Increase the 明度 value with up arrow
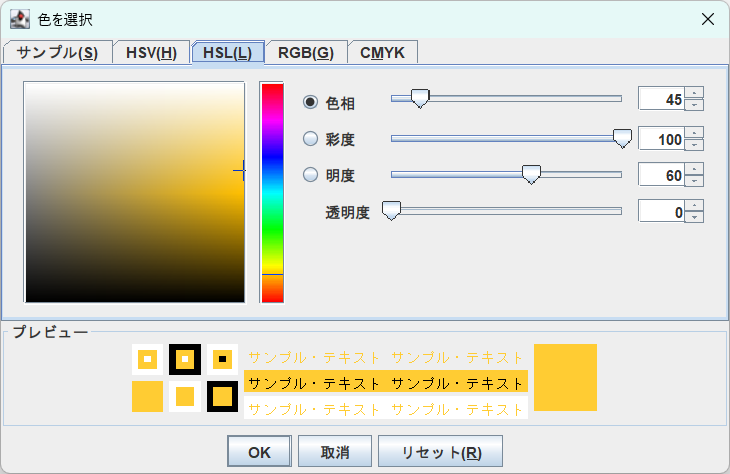The width and height of the screenshot is (730, 474). (x=694, y=169)
